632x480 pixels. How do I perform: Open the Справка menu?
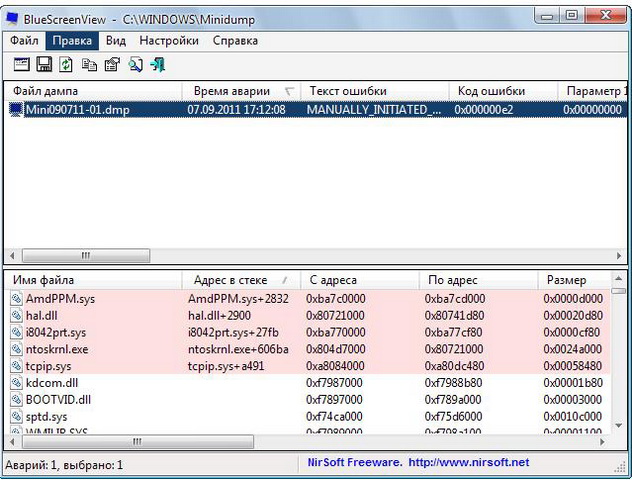(235, 41)
